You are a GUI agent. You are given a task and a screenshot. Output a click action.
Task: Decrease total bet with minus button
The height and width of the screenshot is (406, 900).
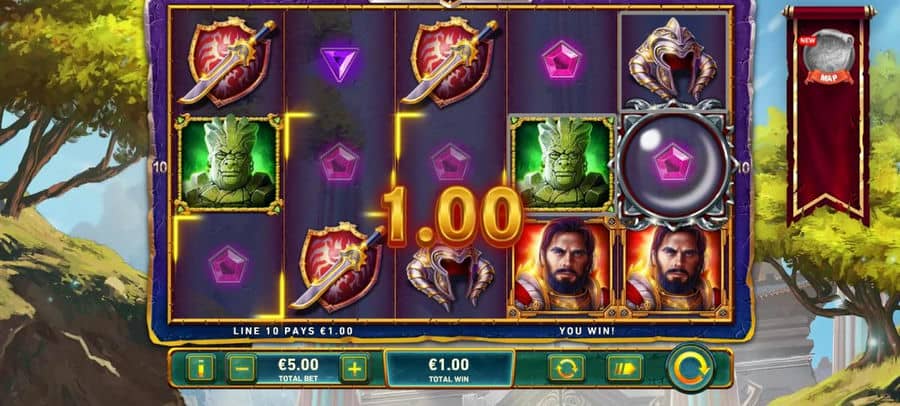pos(242,368)
